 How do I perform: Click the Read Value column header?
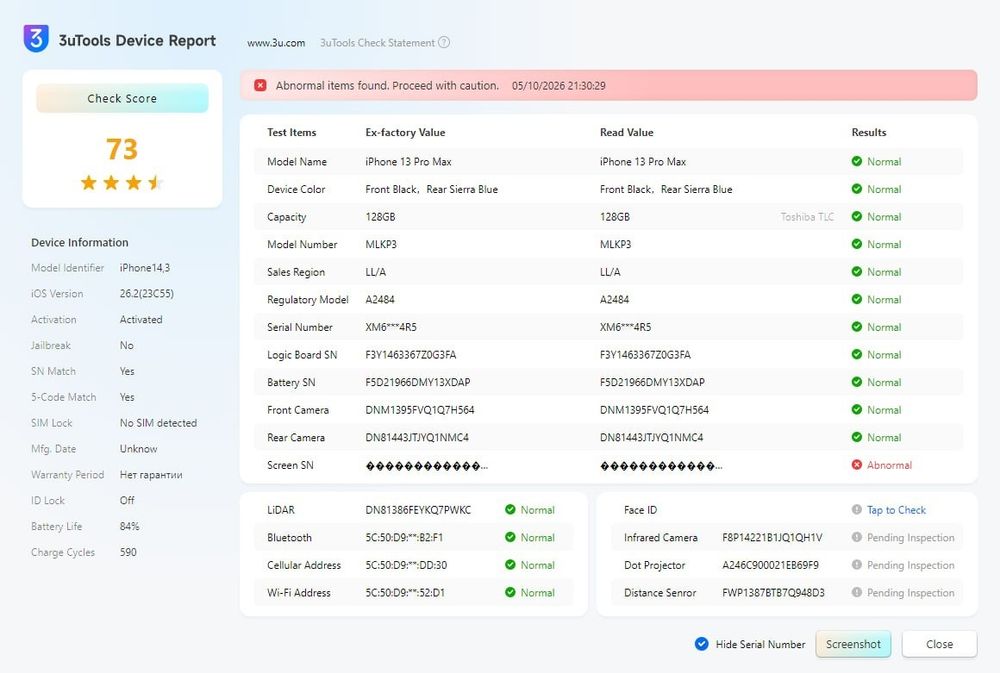coord(626,132)
